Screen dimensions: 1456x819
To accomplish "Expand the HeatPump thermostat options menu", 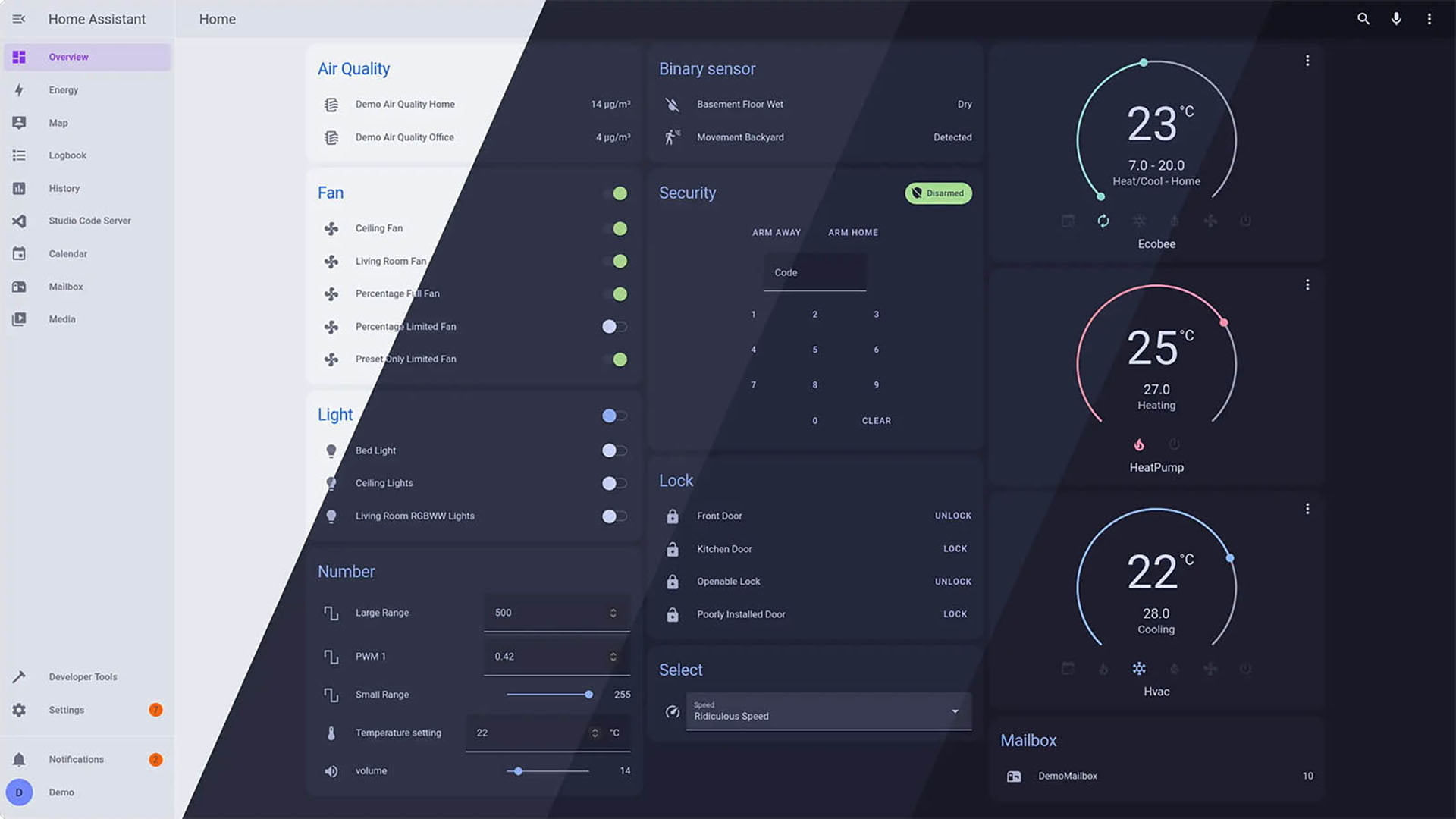I will click(1308, 284).
